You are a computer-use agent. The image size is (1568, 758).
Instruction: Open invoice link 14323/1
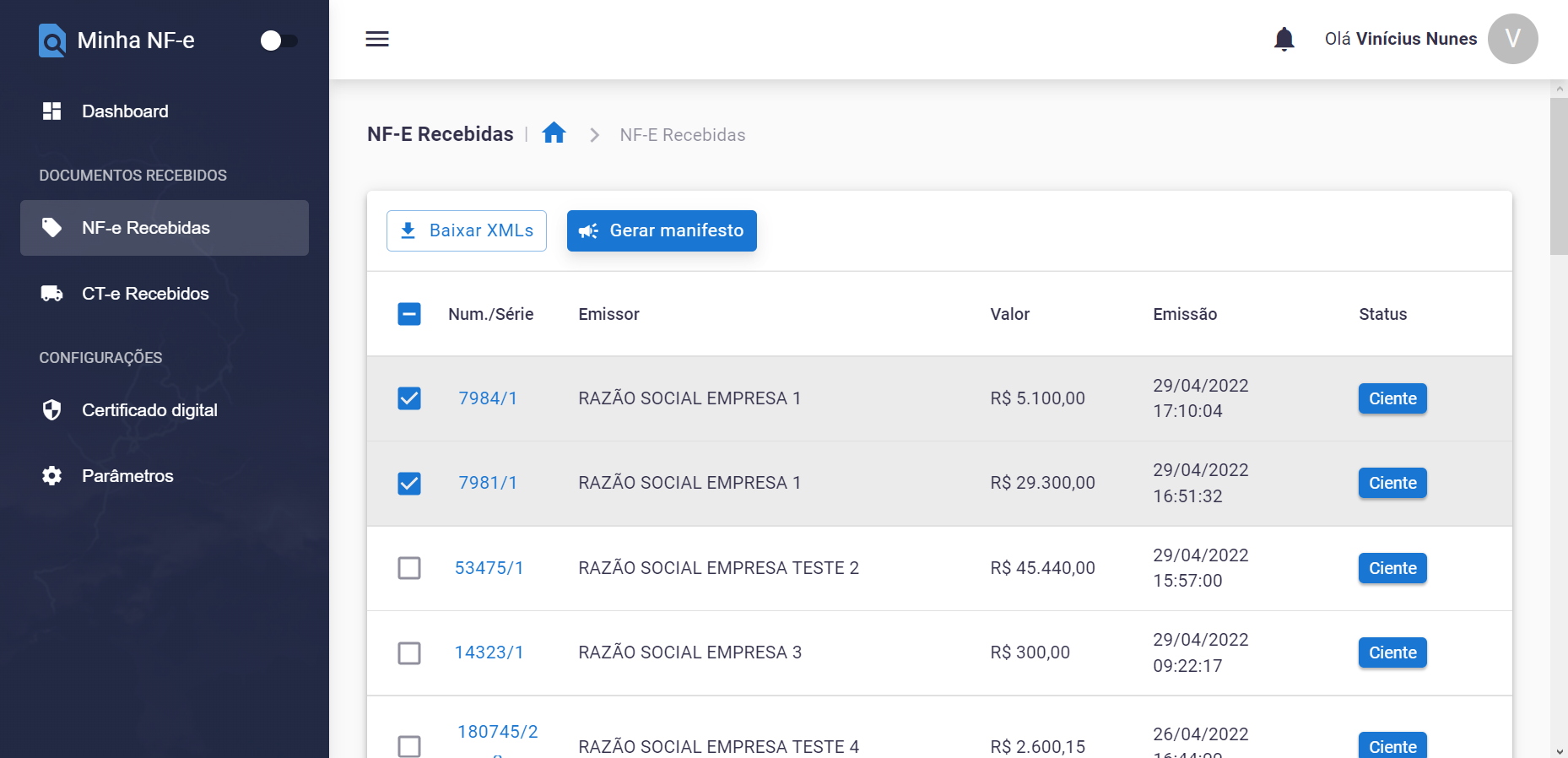pos(489,652)
